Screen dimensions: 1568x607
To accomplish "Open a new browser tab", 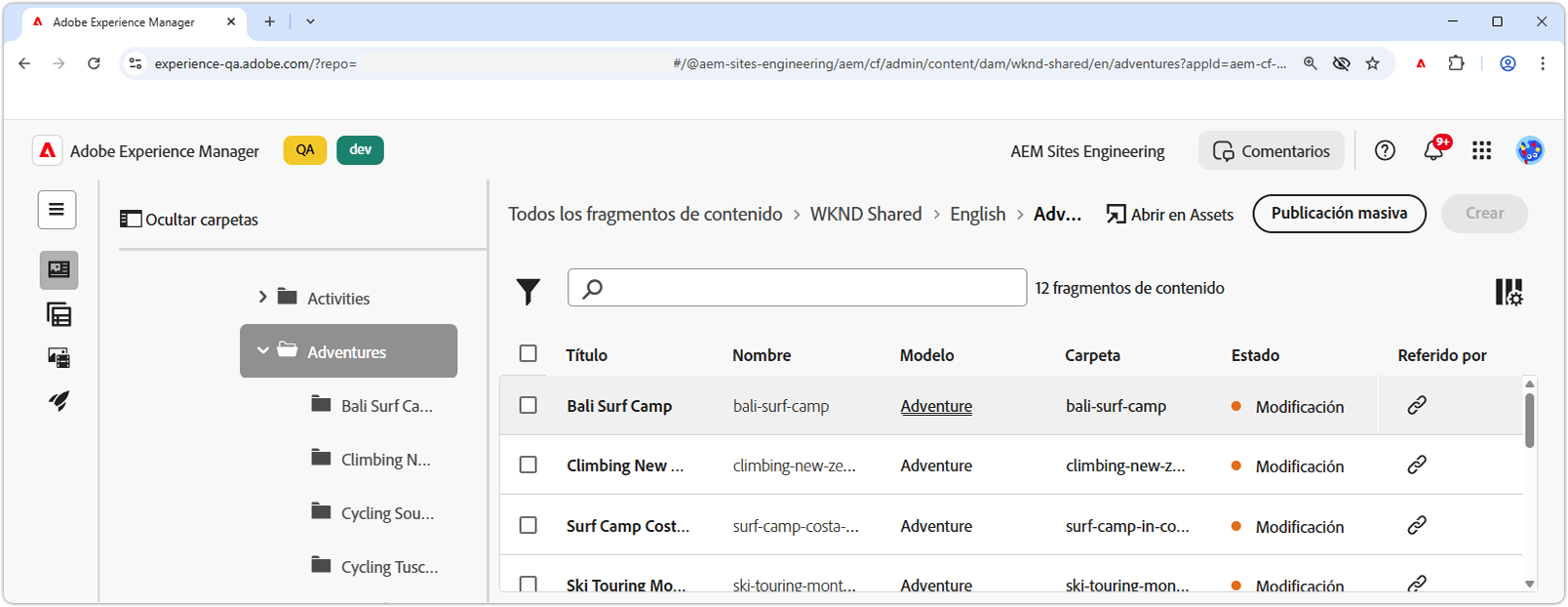I will tap(269, 21).
